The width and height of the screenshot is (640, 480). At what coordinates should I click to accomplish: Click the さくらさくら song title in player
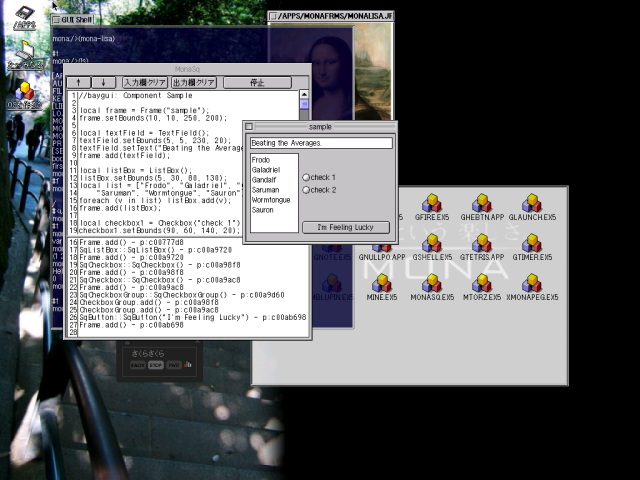tap(148, 353)
